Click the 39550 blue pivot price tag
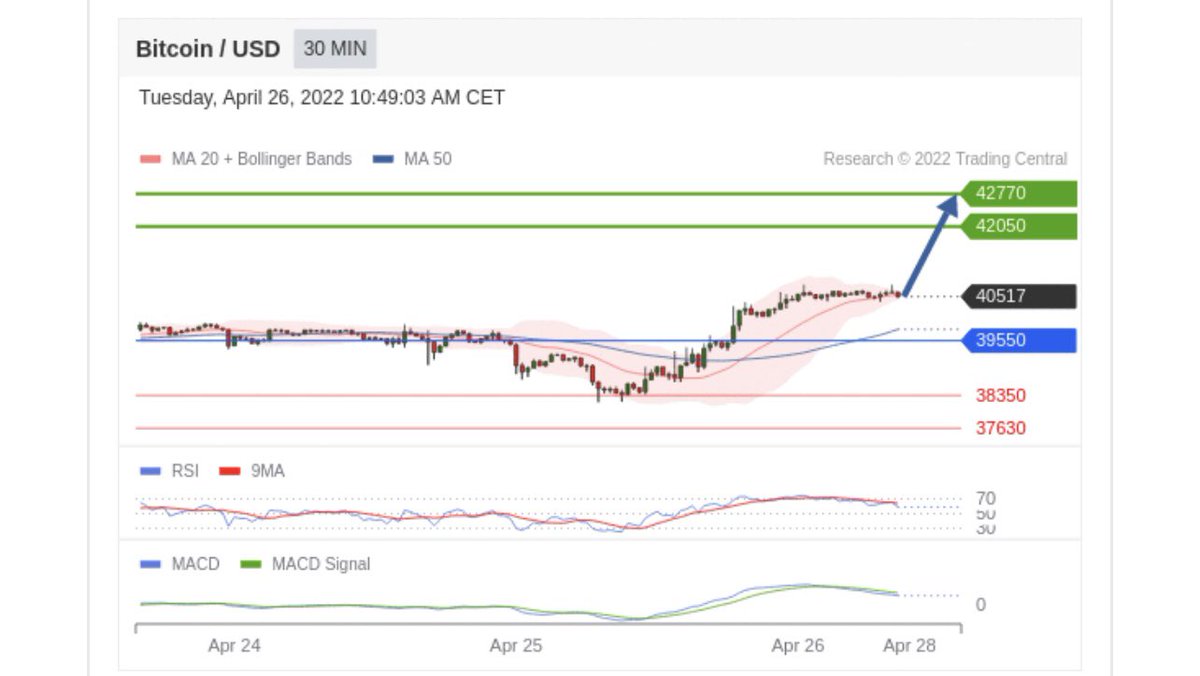 click(1019, 340)
